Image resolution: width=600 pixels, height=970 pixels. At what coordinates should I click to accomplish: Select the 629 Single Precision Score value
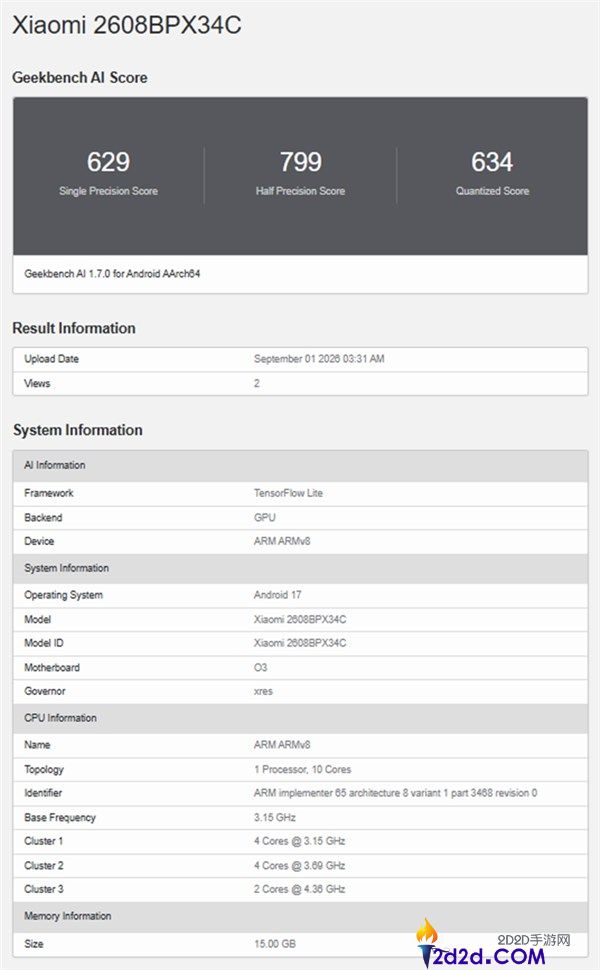(x=108, y=162)
